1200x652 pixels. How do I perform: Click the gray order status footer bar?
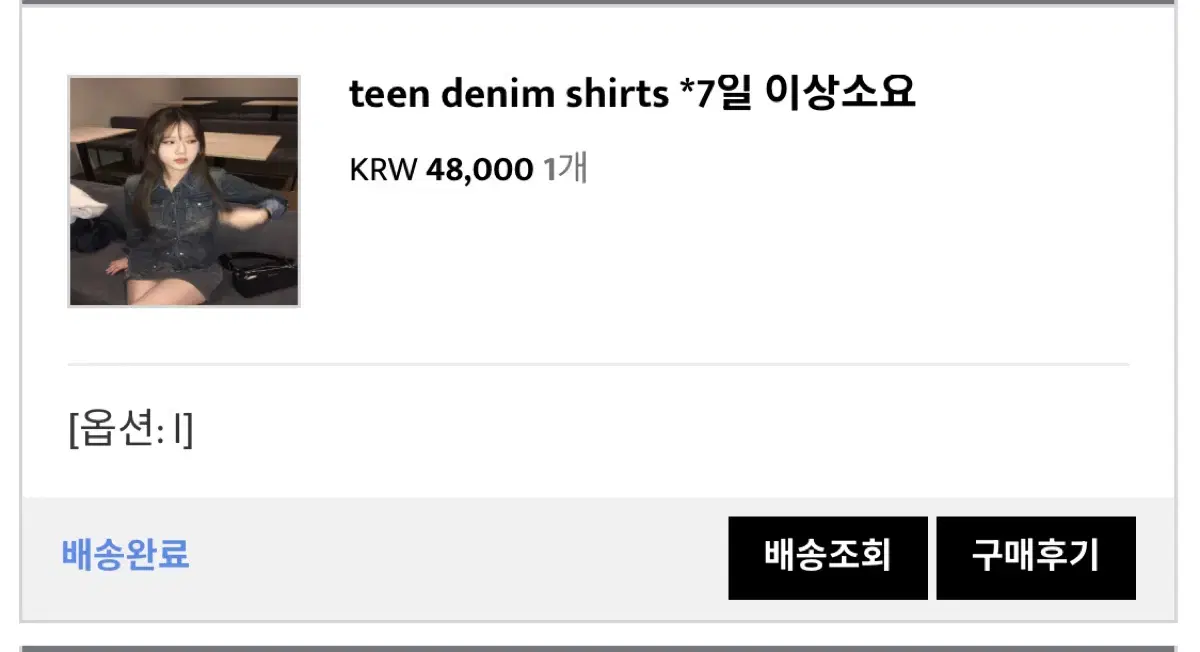(x=598, y=559)
